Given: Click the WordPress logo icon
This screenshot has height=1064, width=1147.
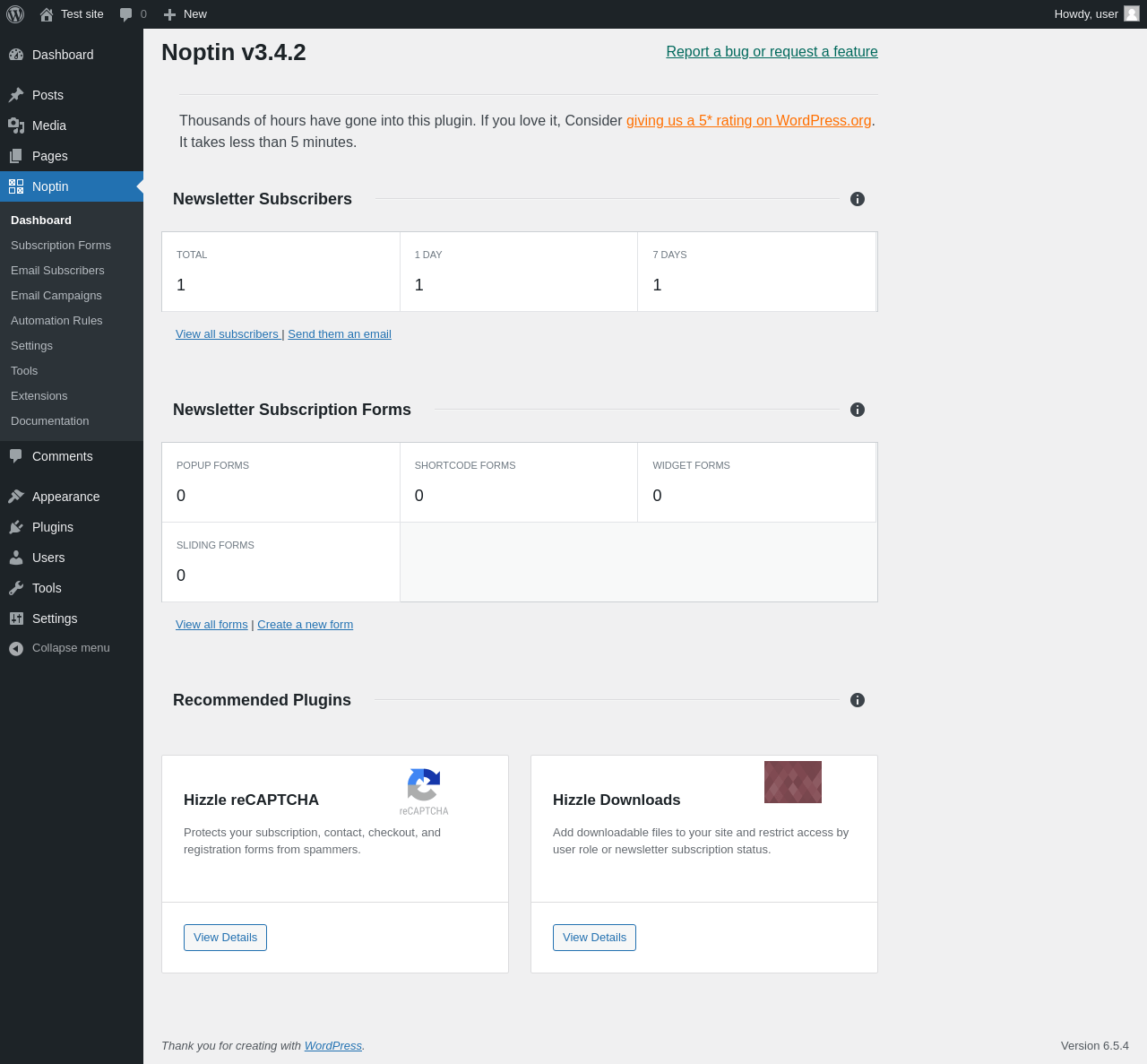Looking at the screenshot, I should 15,14.
